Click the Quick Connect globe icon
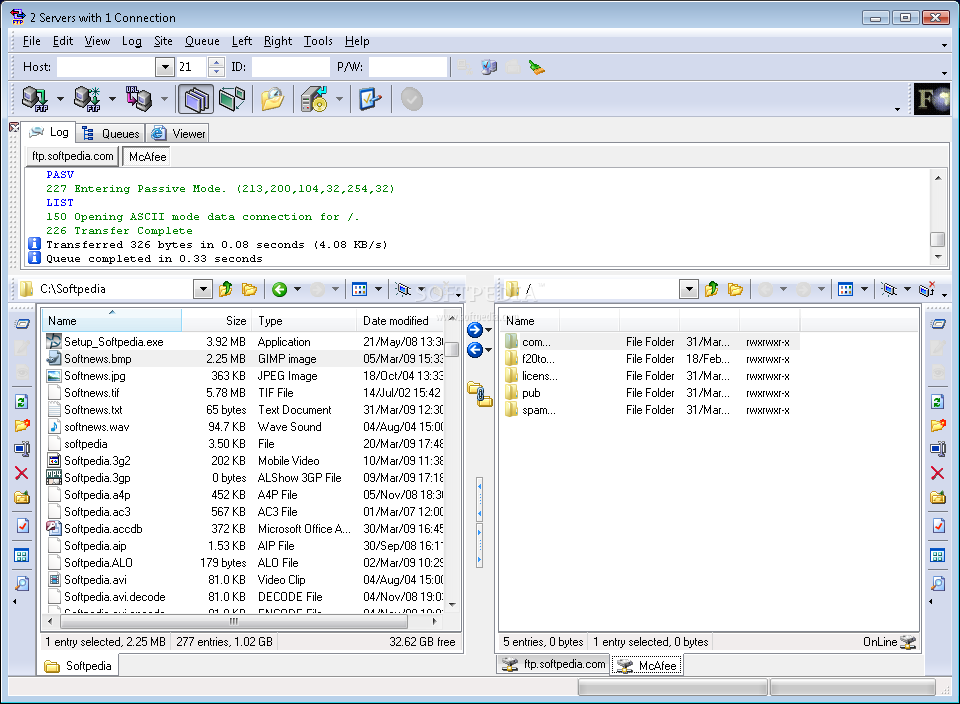 coord(489,67)
